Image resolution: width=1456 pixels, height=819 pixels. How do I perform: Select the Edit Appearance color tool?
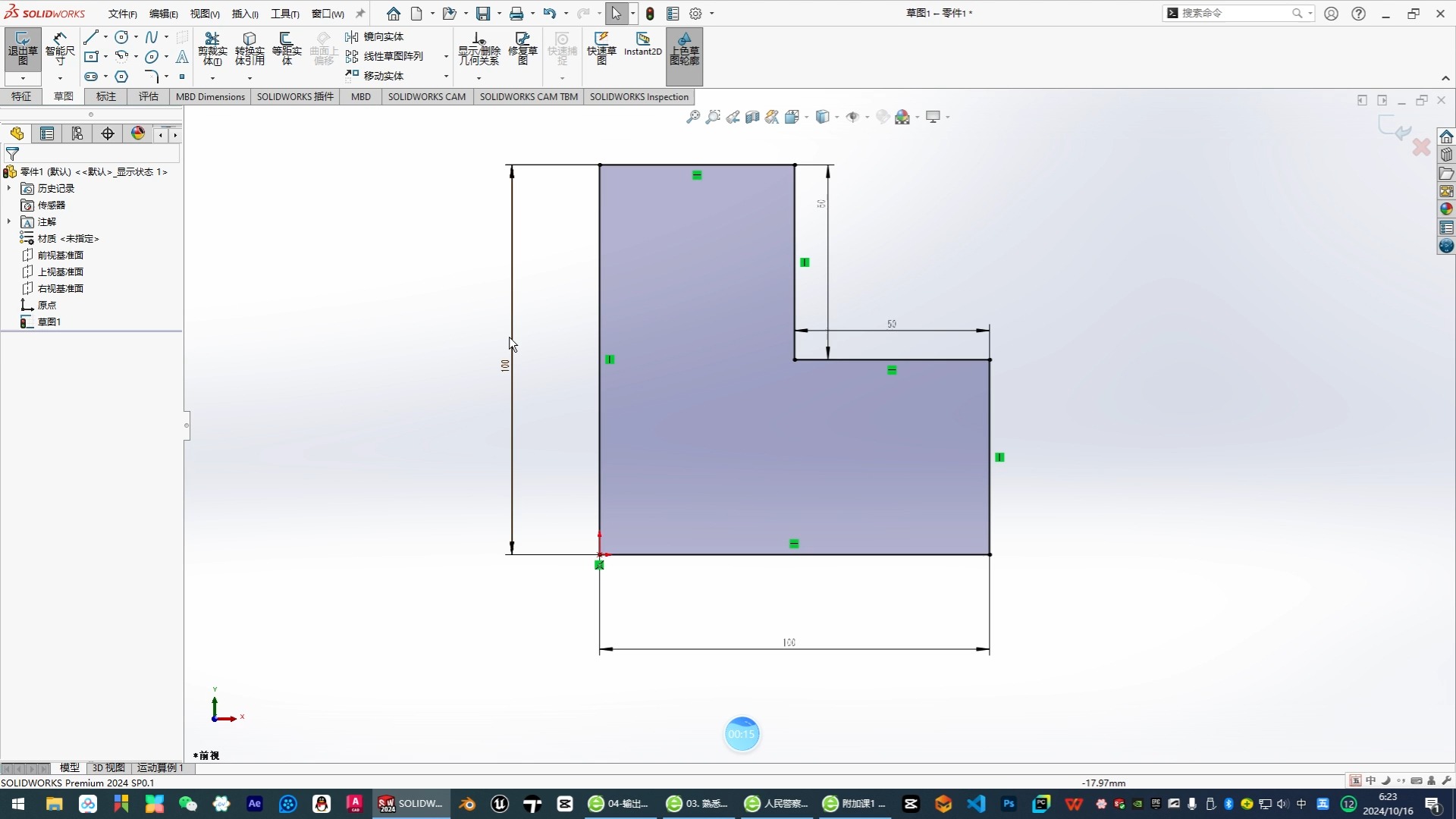[x=883, y=117]
